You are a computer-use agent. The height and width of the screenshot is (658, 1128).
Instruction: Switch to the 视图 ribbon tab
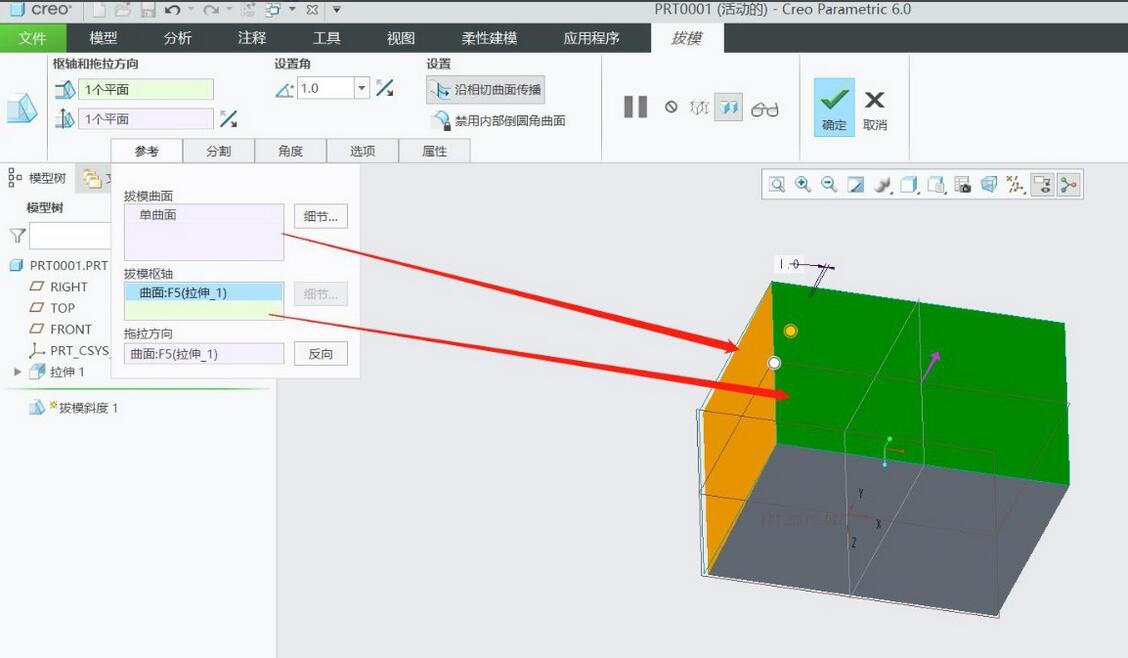coord(400,38)
